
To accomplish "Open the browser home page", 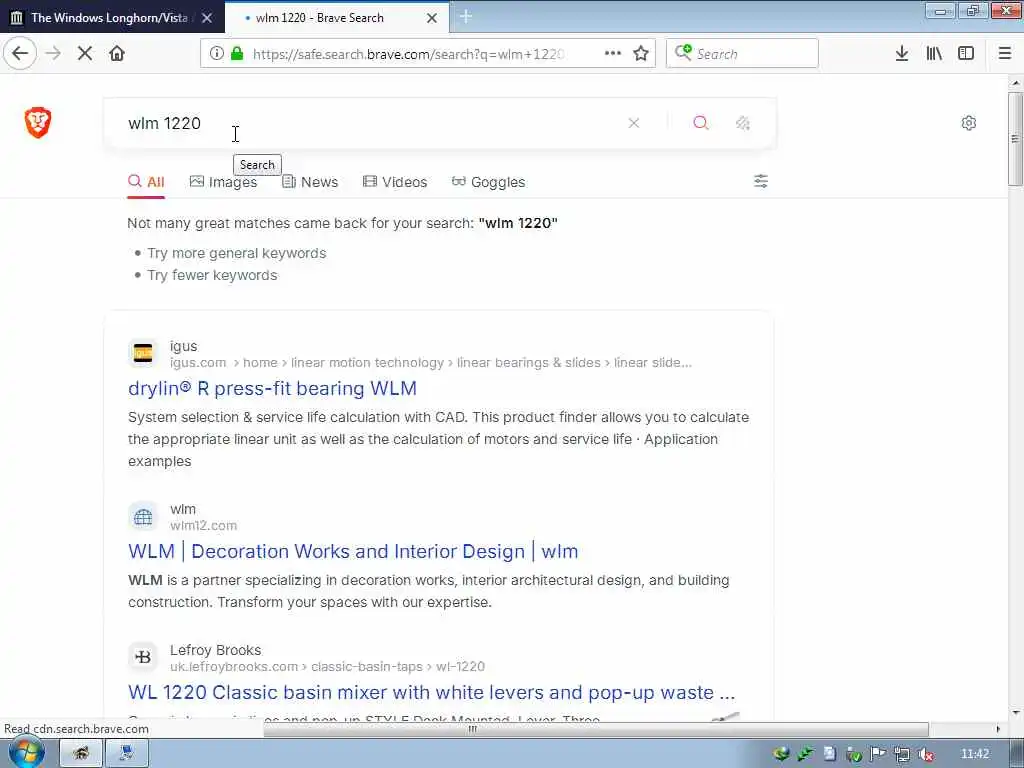I will pos(117,54).
